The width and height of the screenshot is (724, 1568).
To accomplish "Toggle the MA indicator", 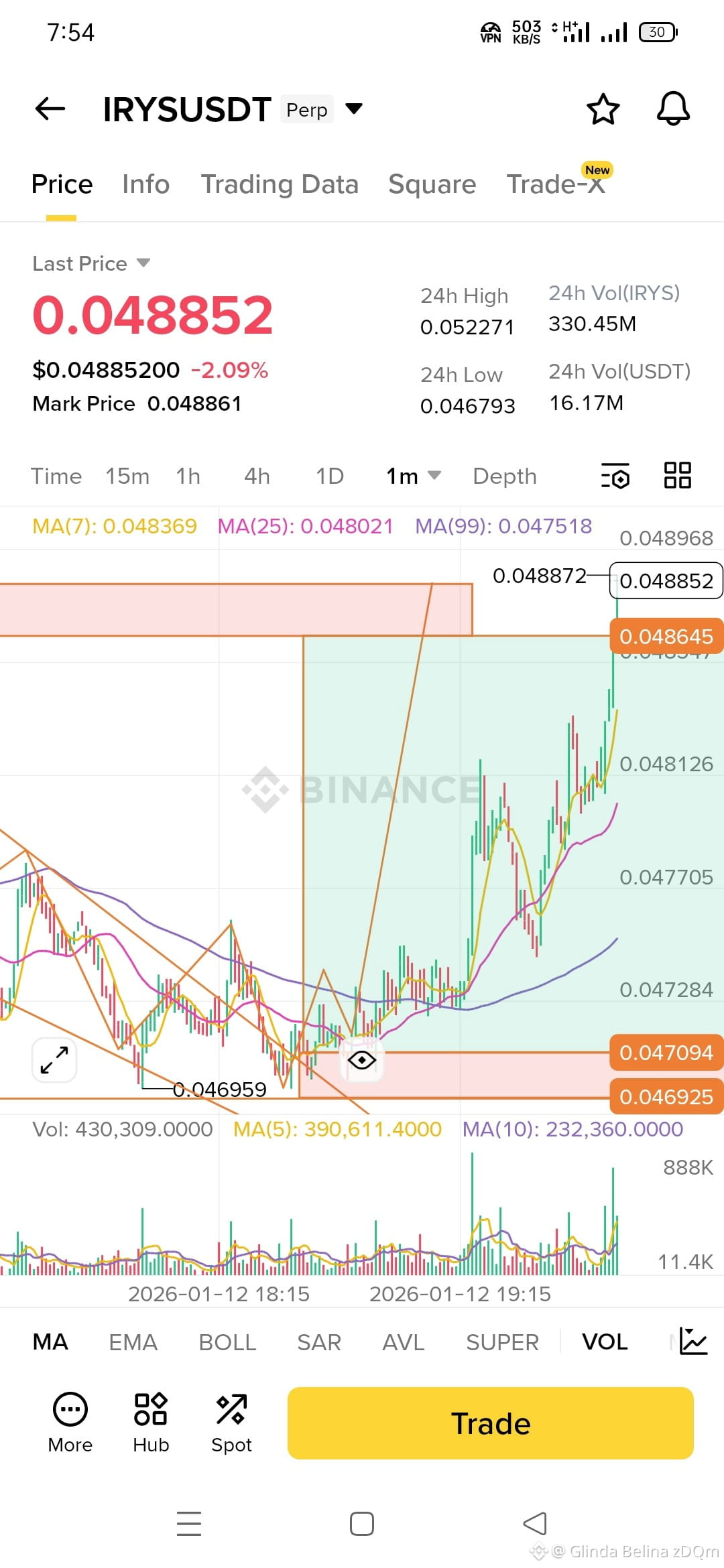I will (50, 1342).
